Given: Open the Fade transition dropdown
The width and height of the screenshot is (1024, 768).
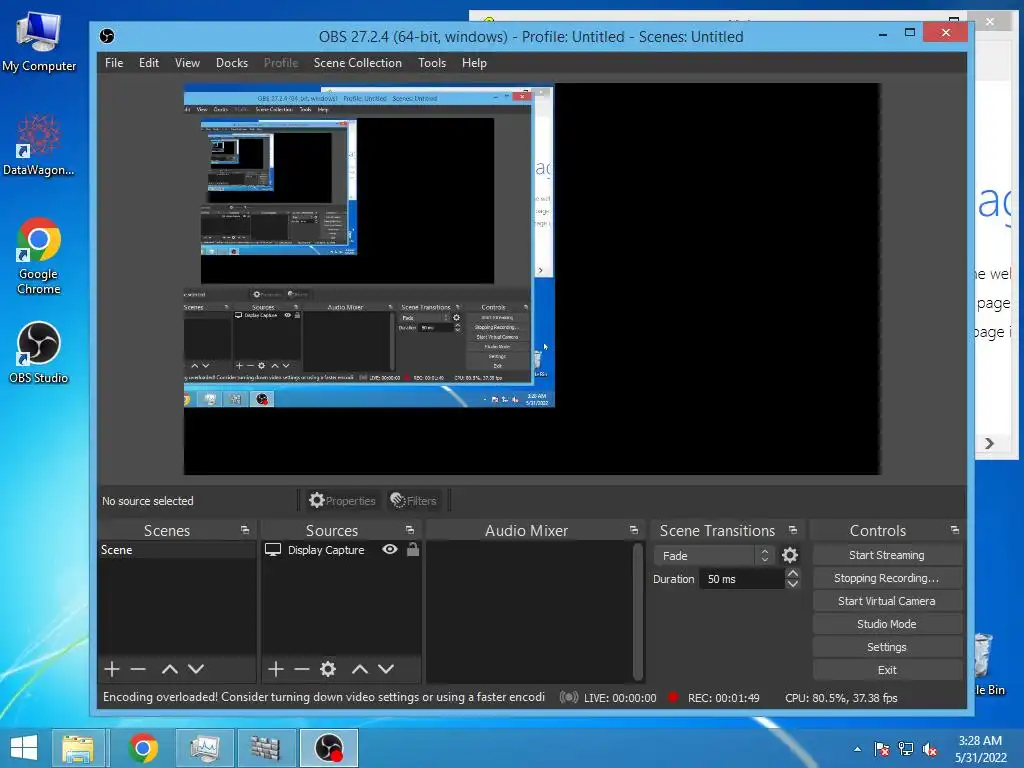Looking at the screenshot, I should pos(713,555).
